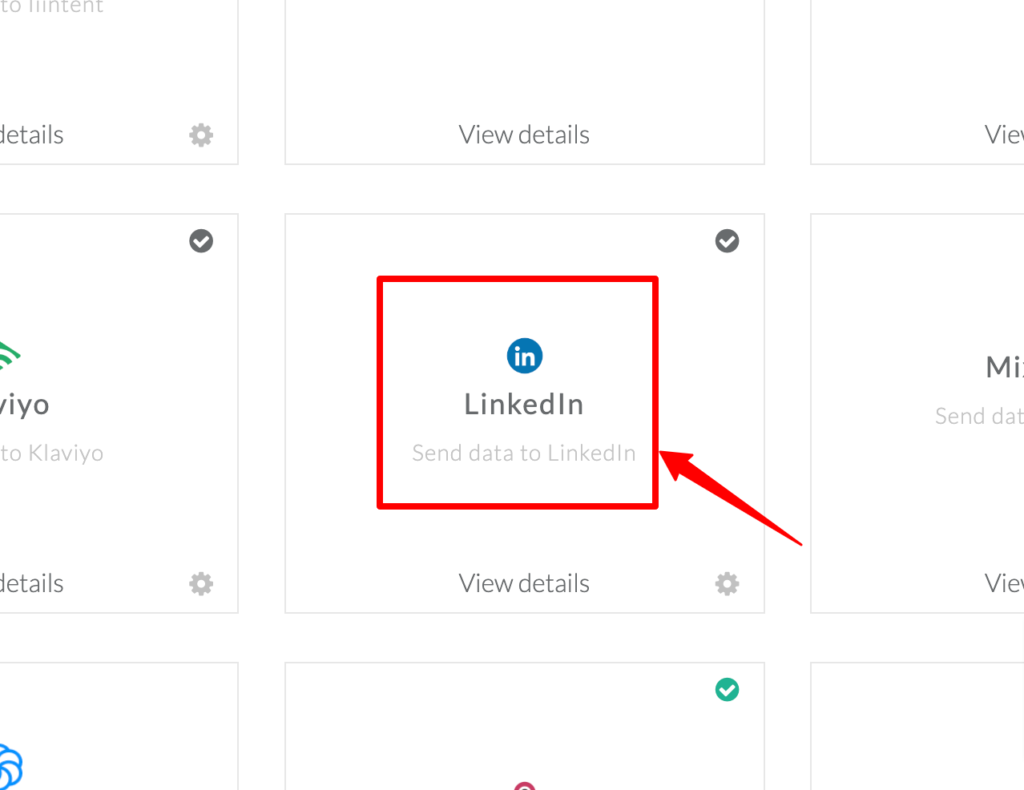Open the View details link under Mixpanel
1024x790 pixels.
1004,584
